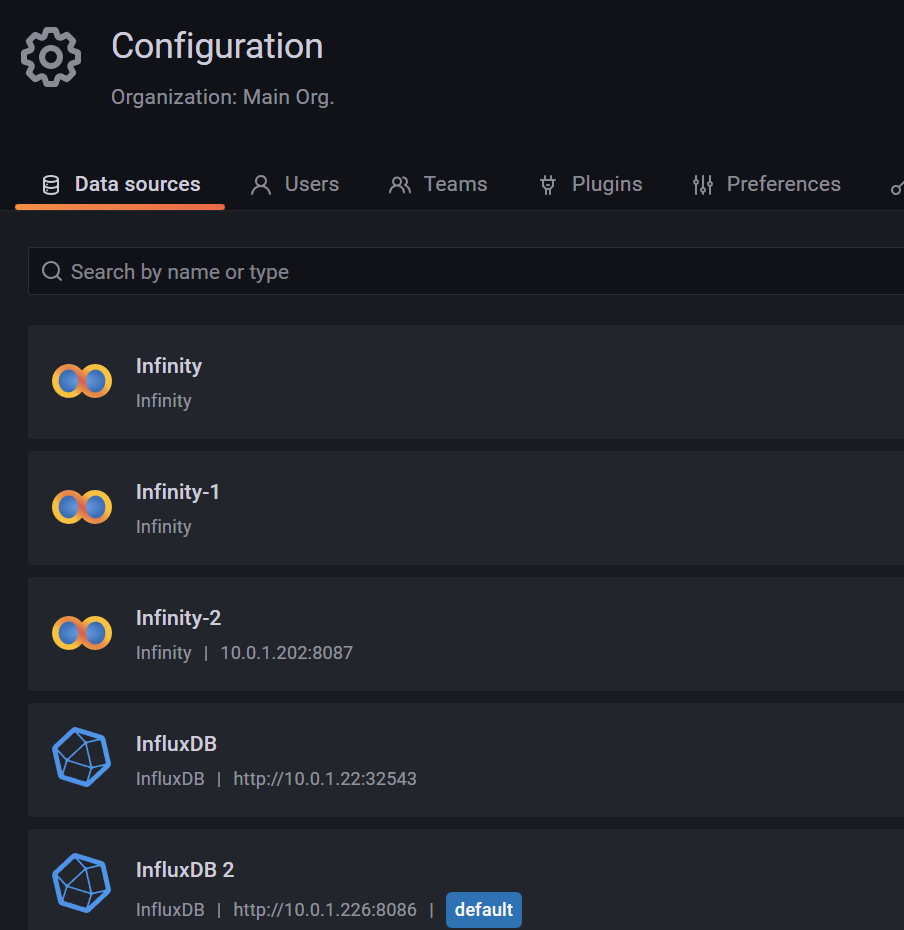
Task: Click the InfluxDB polyhedron logo
Action: click(x=81, y=758)
